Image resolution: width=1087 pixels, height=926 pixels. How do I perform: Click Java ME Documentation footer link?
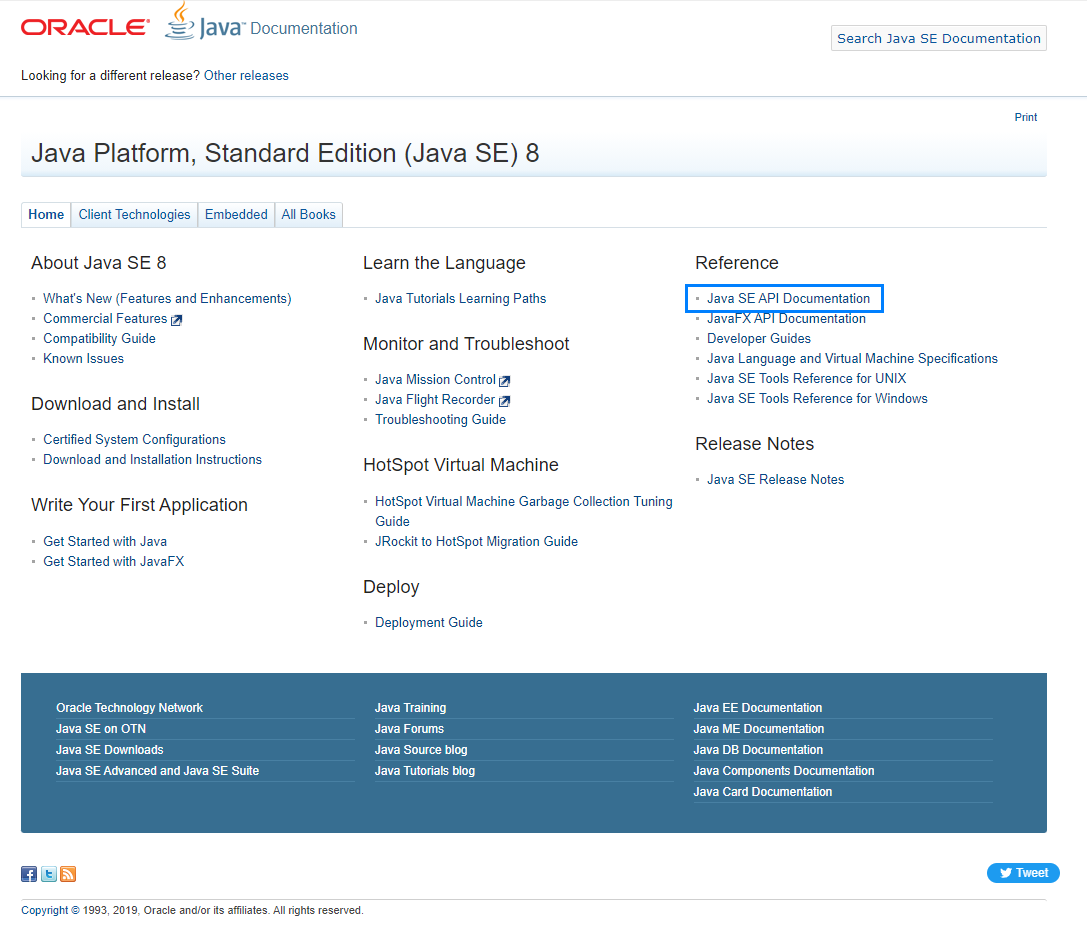tap(759, 729)
